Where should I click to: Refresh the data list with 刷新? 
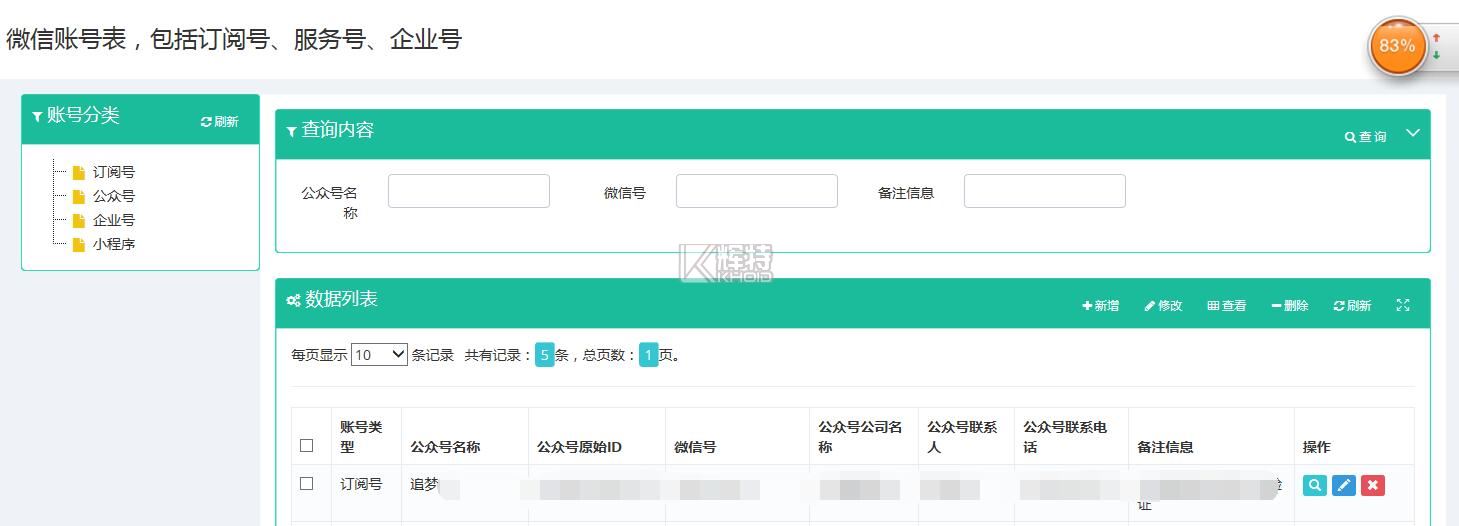point(1352,306)
